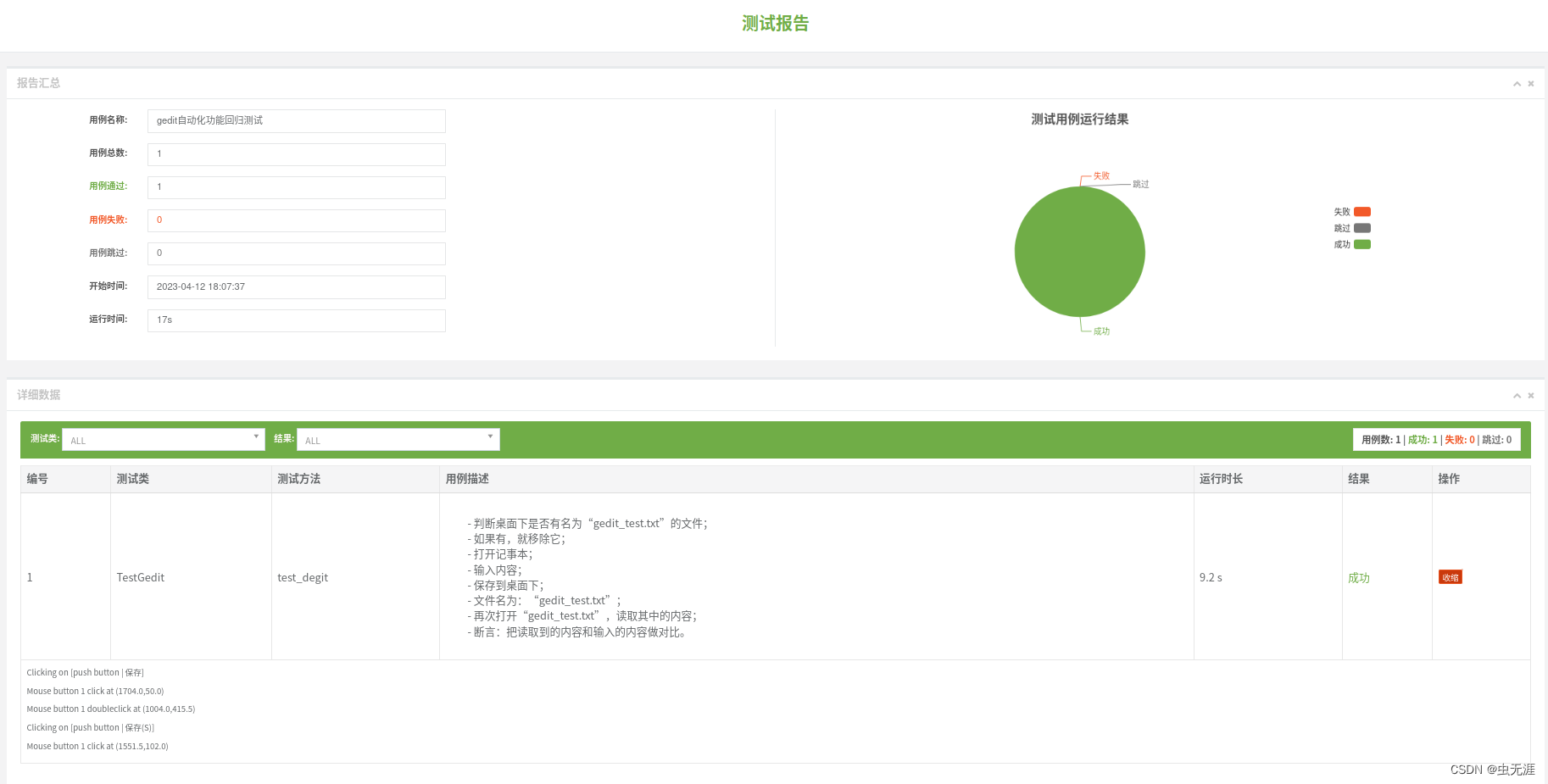Click the green pie chart slice
The image size is (1548, 784).
tap(1079, 252)
